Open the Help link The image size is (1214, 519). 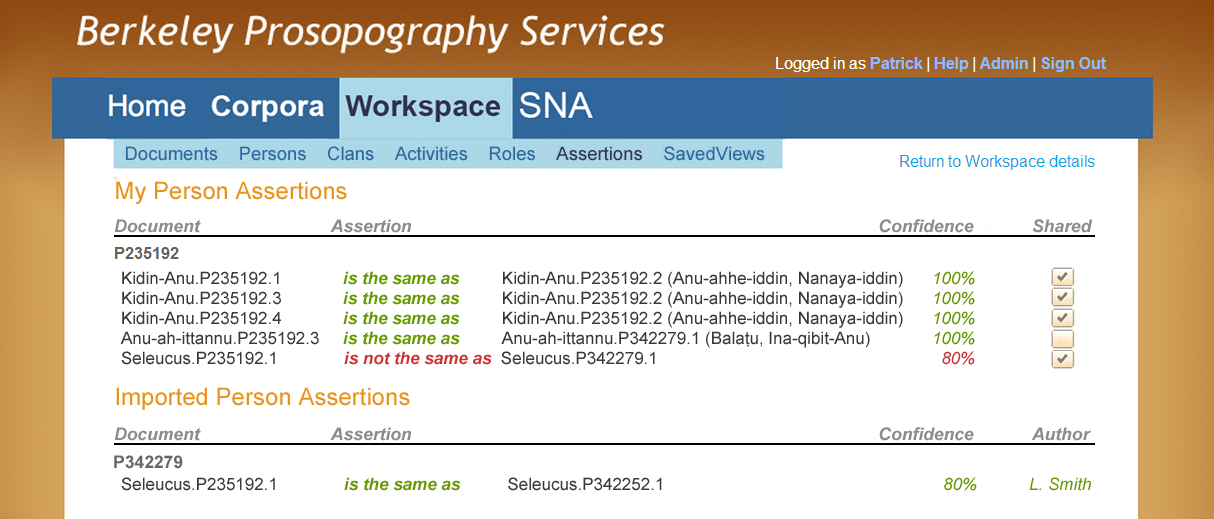[951, 63]
